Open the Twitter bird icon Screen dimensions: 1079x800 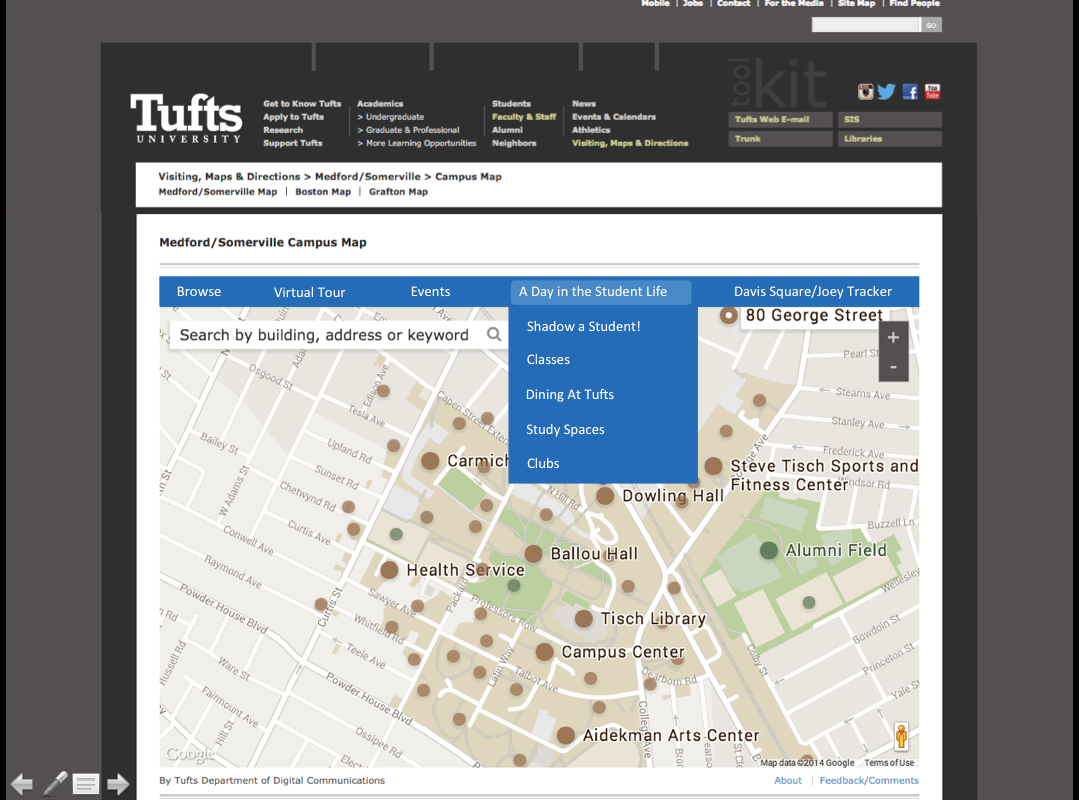886,92
